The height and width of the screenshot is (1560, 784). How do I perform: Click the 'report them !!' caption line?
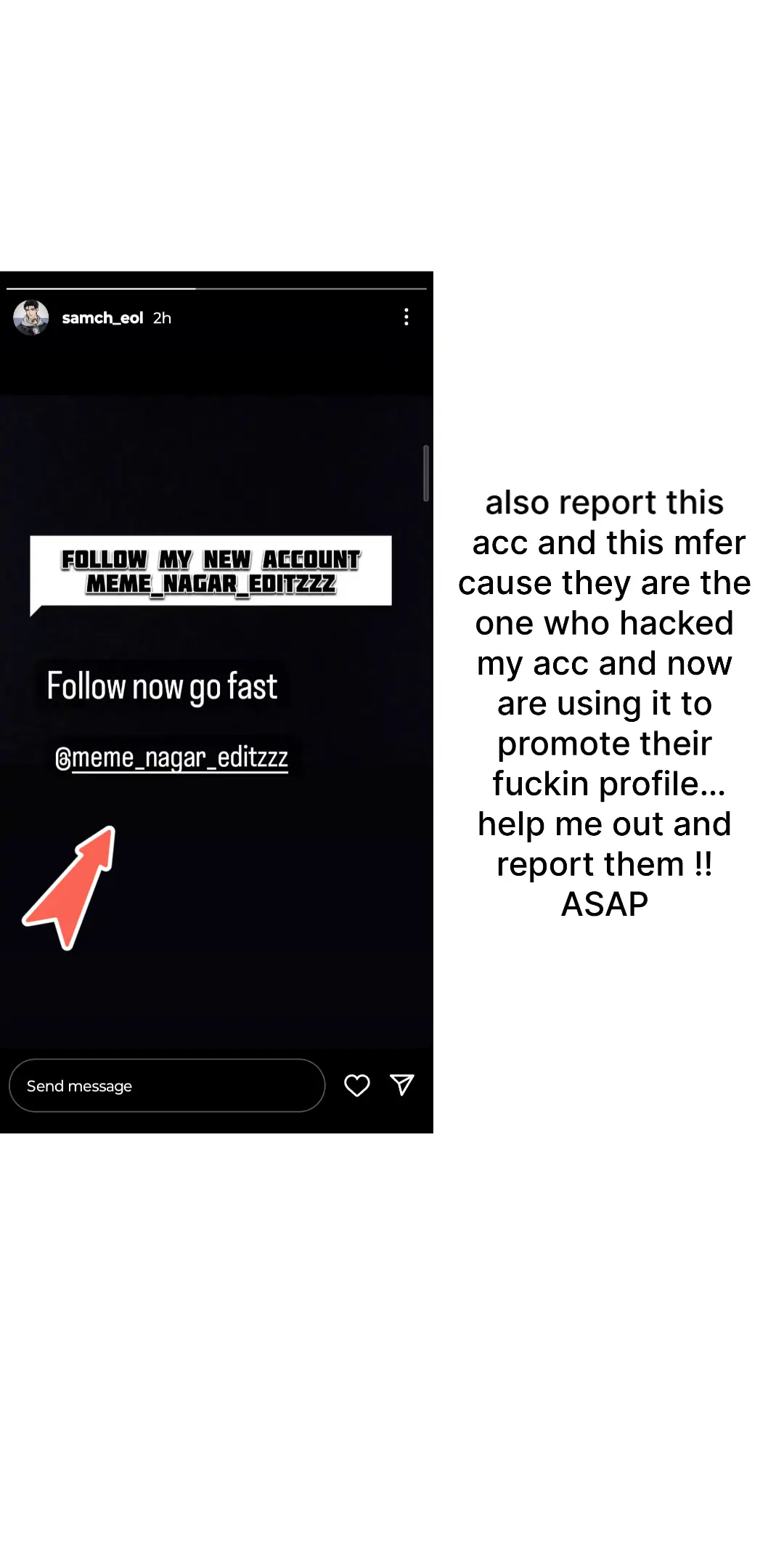click(605, 864)
